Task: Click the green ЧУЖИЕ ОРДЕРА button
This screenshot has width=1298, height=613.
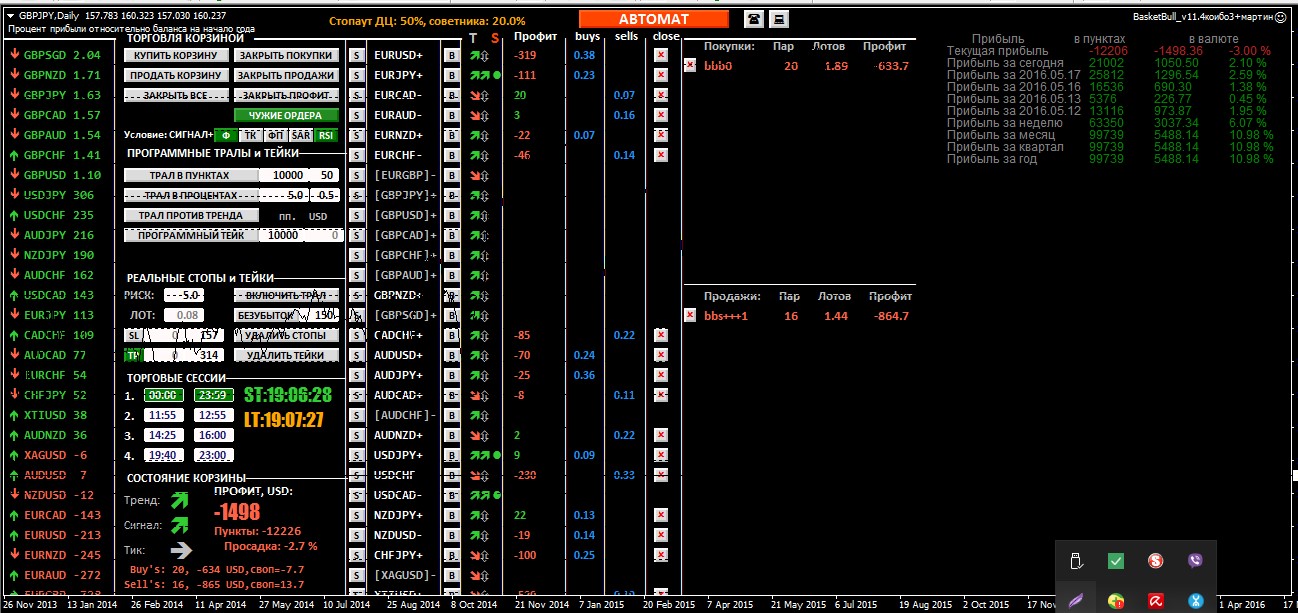Action: coord(285,115)
